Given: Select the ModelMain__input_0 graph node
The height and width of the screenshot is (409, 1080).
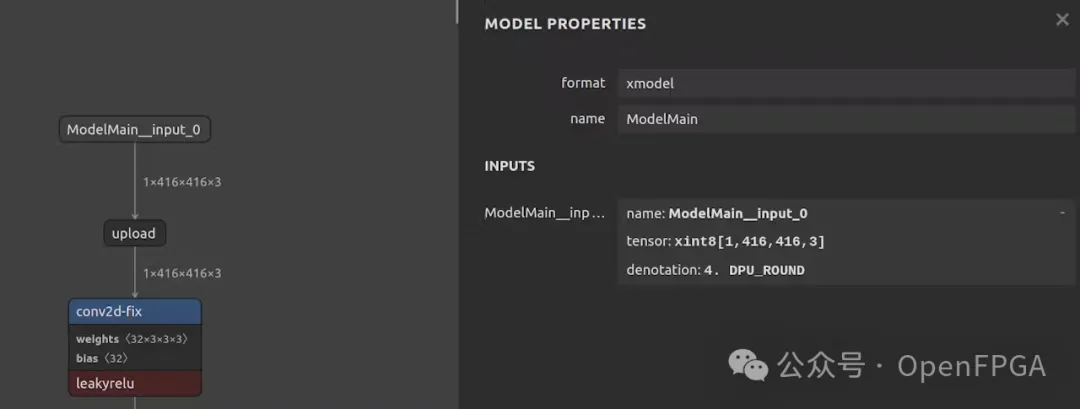Looking at the screenshot, I should click(x=135, y=130).
